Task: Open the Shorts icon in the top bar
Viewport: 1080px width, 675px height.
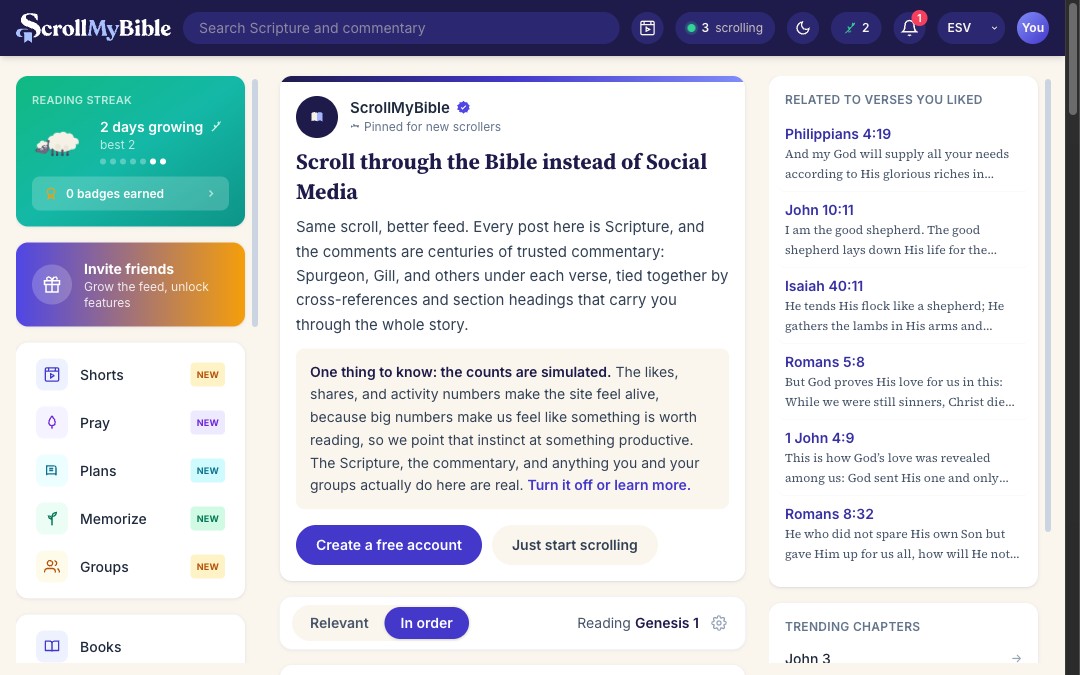Action: pyautogui.click(x=647, y=28)
